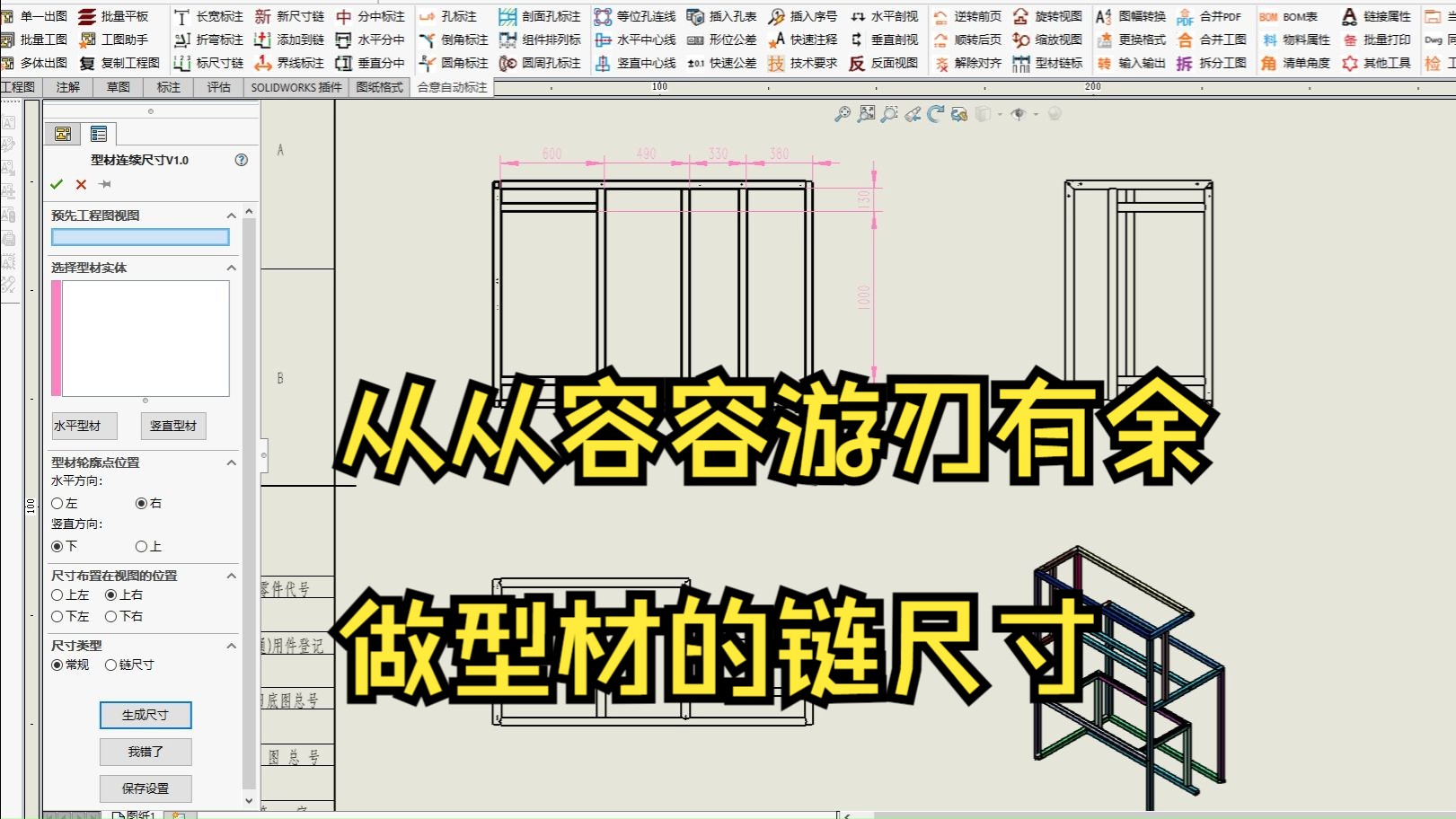Select the 右 horizontal direction radio button
Image resolution: width=1456 pixels, height=819 pixels.
pos(141,503)
